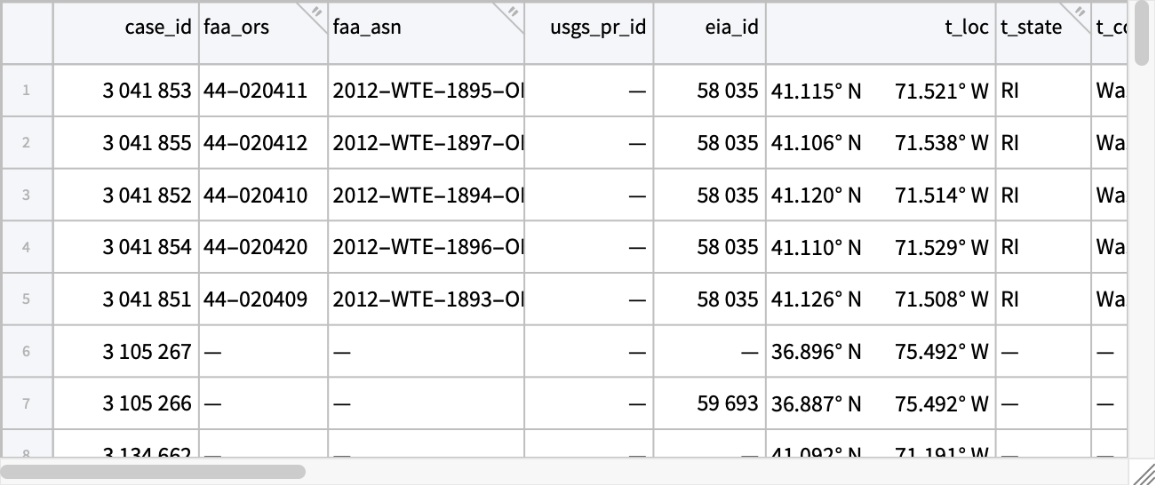Image resolution: width=1156 pixels, height=486 pixels.
Task: Click the string-type corner marker on t_state header
Action: point(1082,12)
